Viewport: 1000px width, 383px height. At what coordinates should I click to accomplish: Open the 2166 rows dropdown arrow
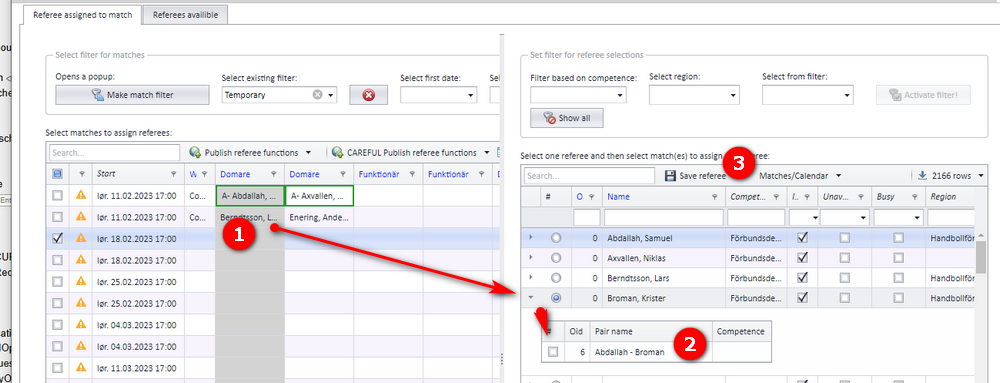pos(980,176)
